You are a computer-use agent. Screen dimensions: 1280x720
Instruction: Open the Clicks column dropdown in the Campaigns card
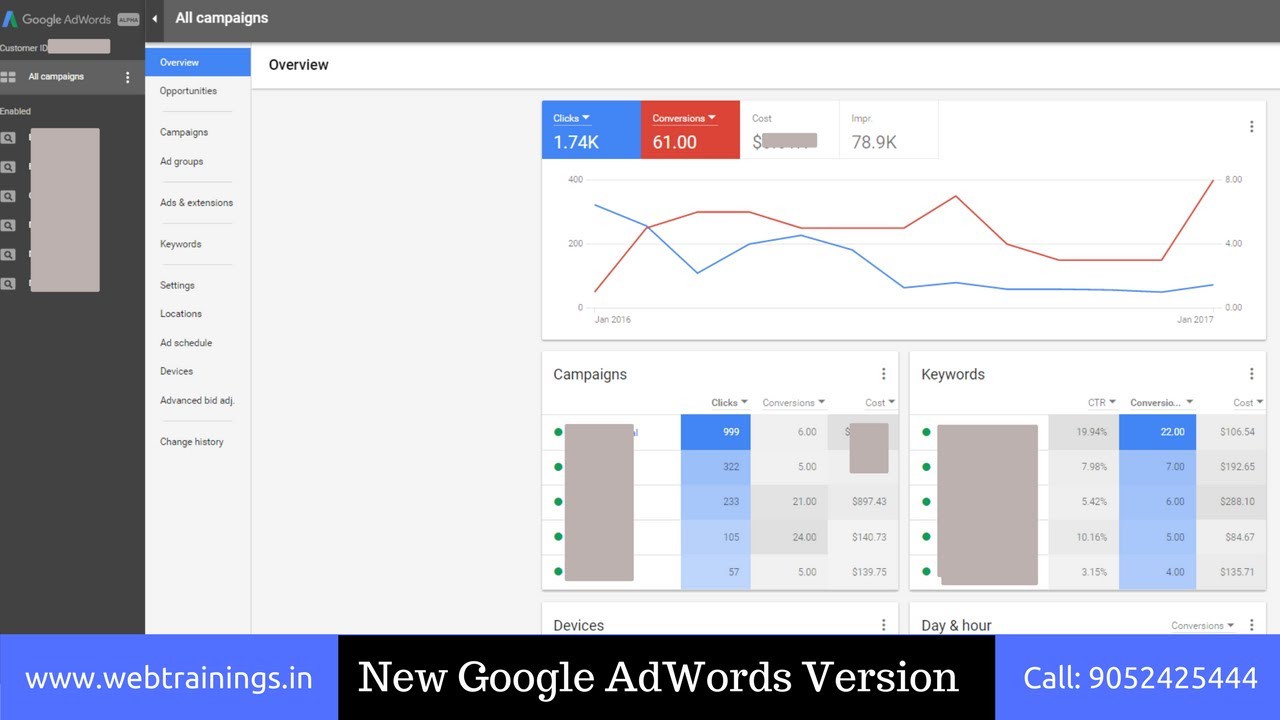point(730,403)
